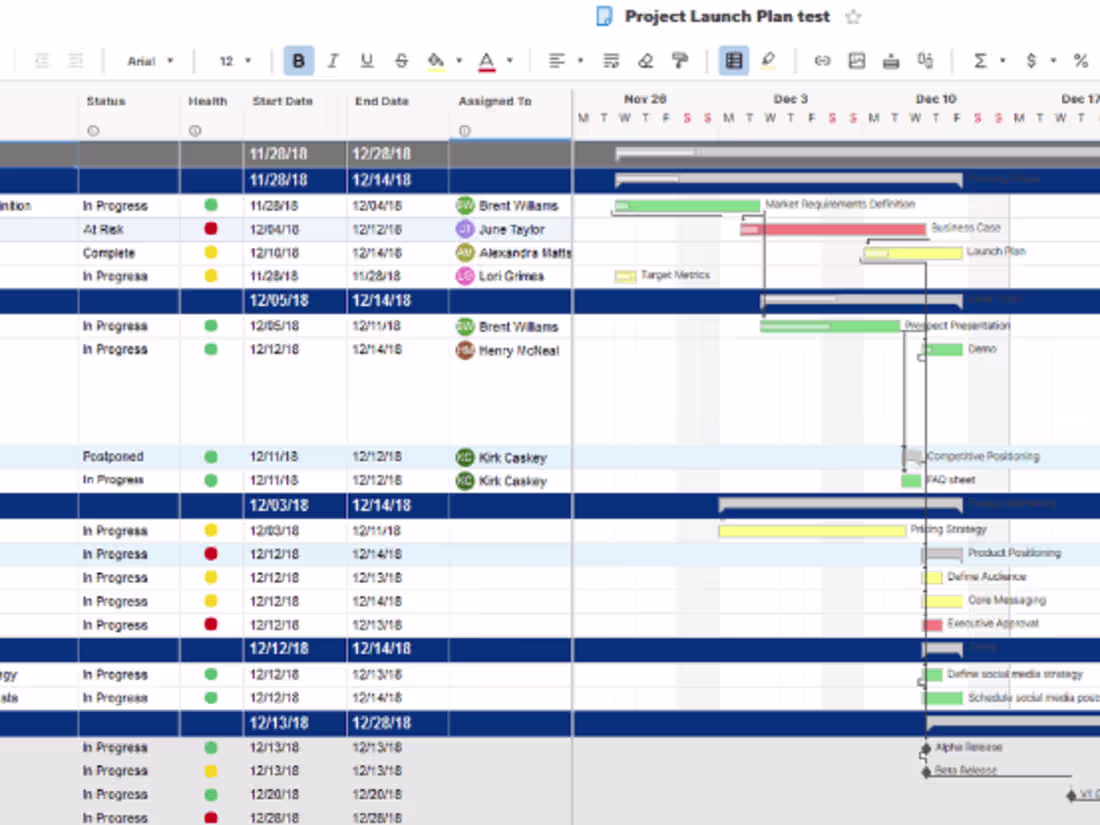The image size is (1100, 825).
Task: Star the sheet as a favorite
Action: 854,16
